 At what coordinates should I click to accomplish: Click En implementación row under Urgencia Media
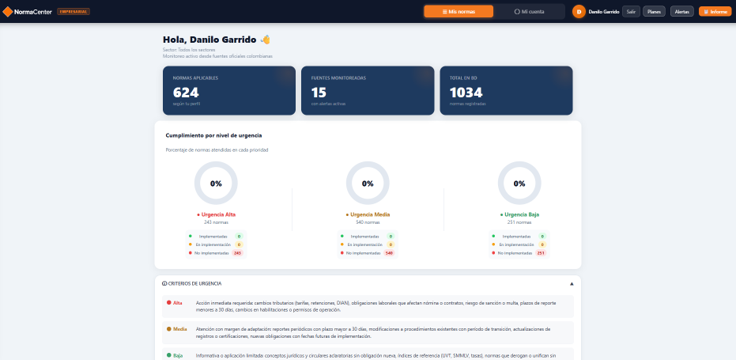(368, 245)
